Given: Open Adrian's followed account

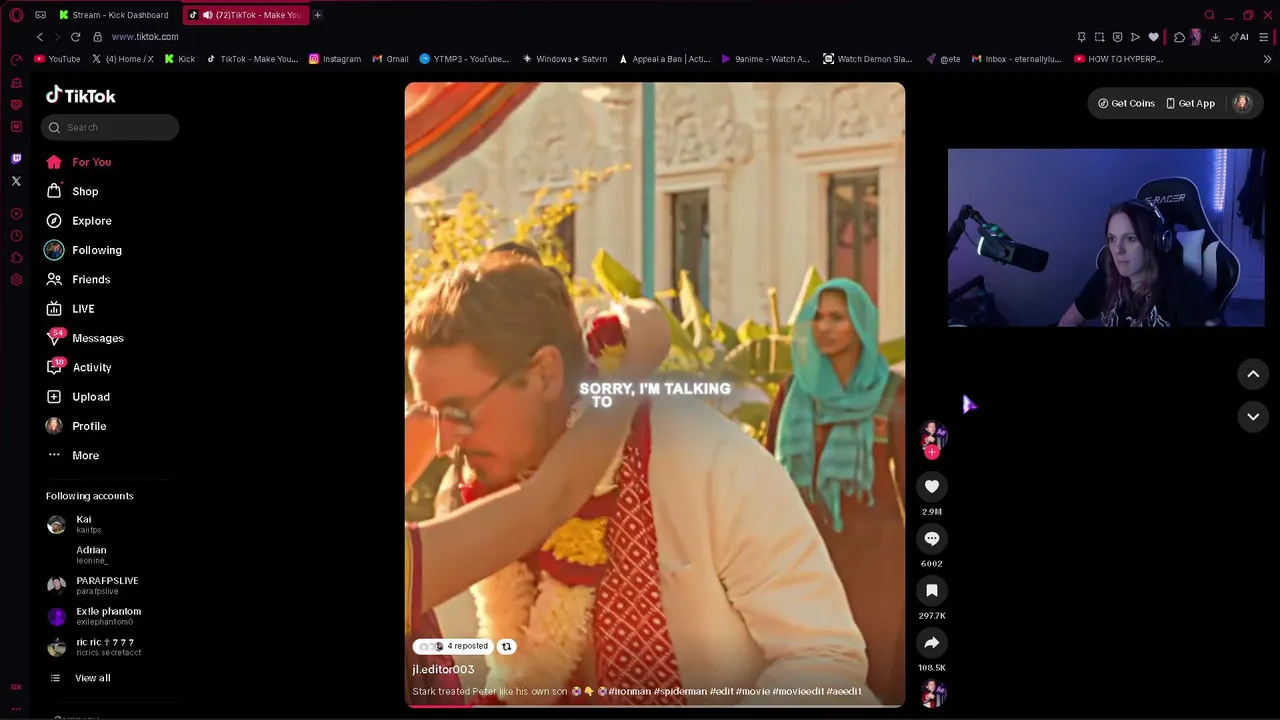Looking at the screenshot, I should point(76,555).
